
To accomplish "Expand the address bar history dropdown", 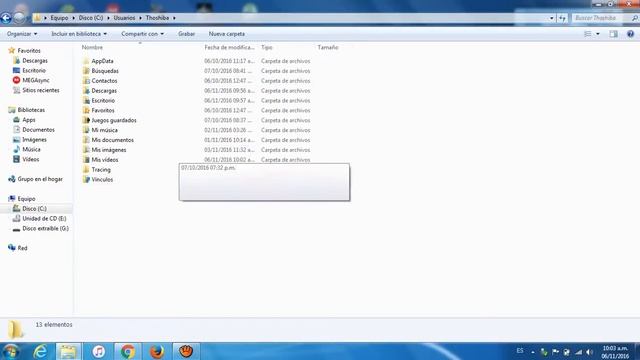I will (x=552, y=18).
